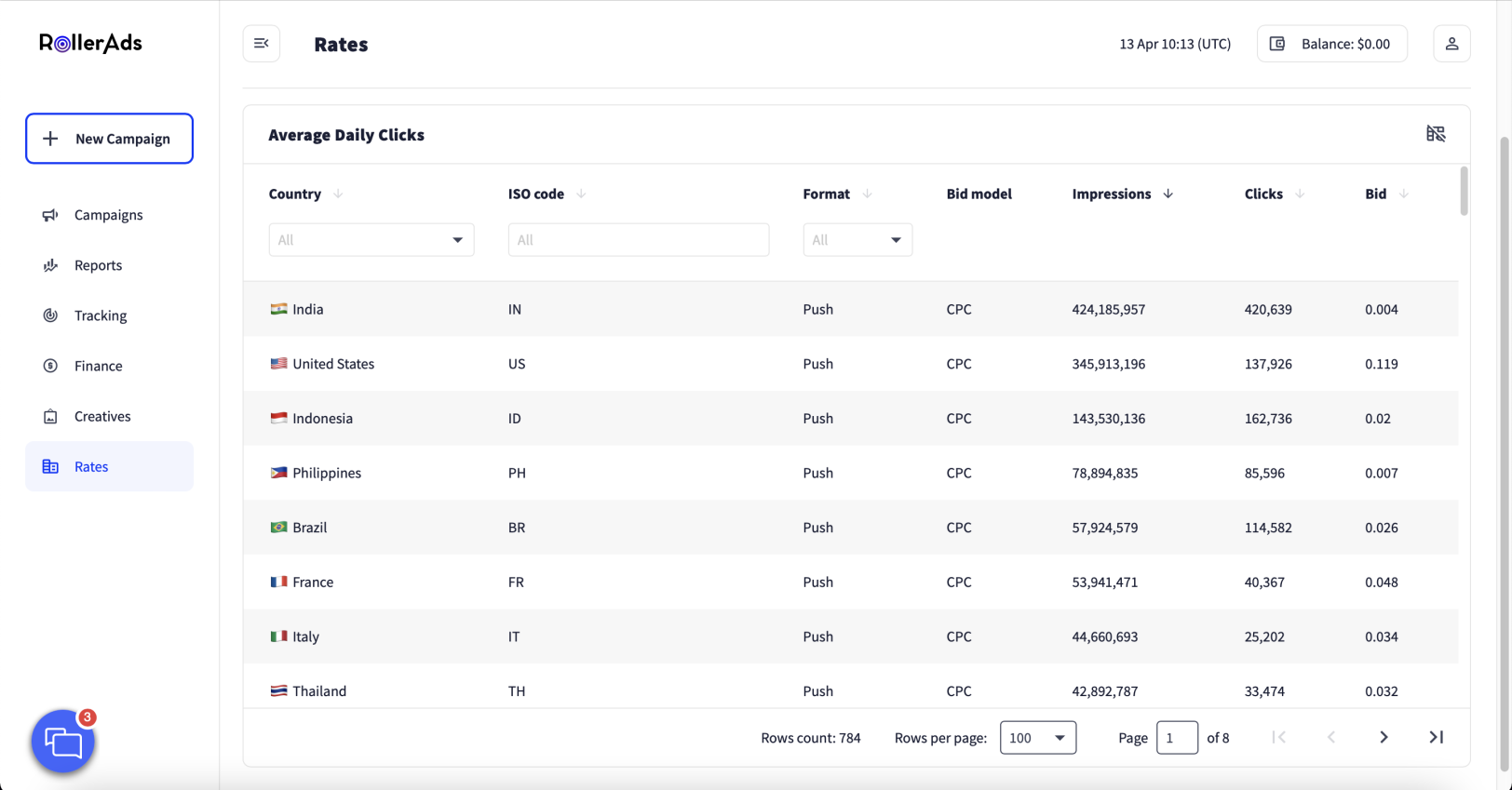Click the table's vertical scrollbar
Viewport: 1512px width, 790px height.
(1464, 192)
